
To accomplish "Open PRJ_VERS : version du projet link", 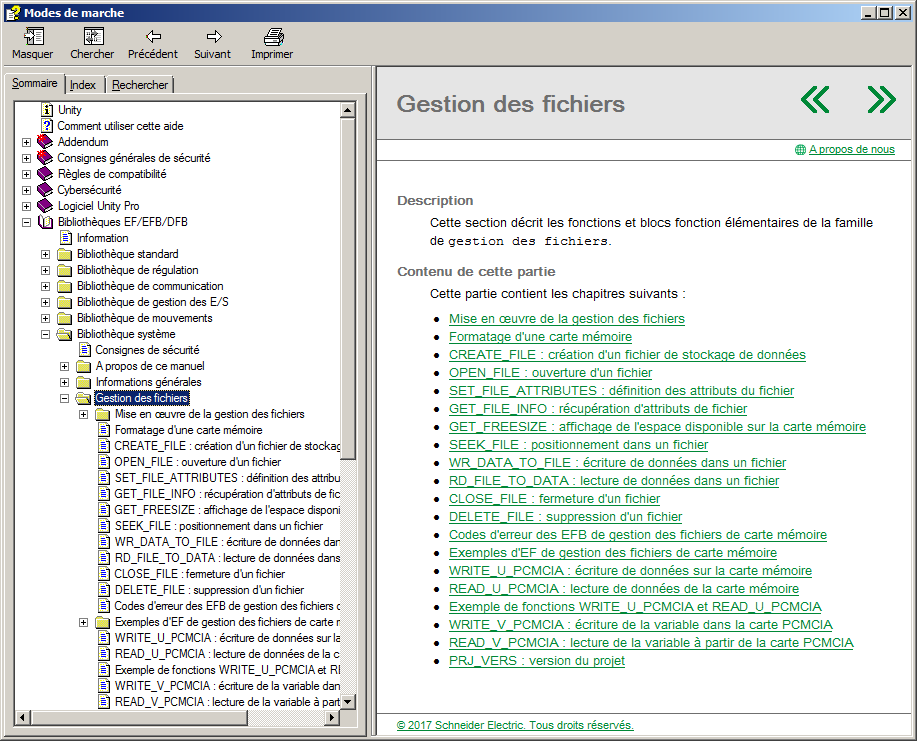I will click(x=537, y=661).
